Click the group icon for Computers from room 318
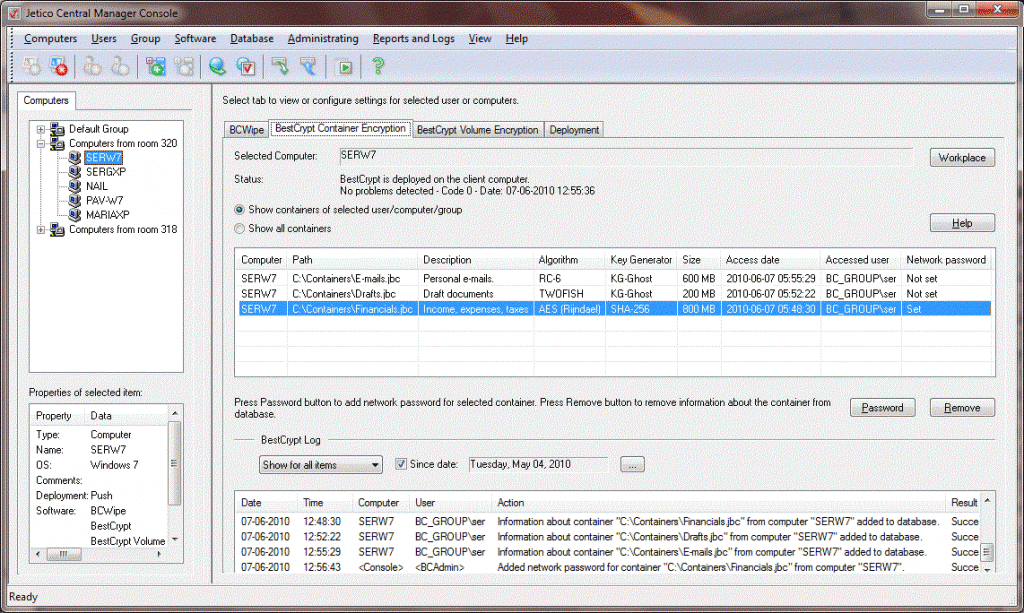The height and width of the screenshot is (613, 1024). [57, 230]
